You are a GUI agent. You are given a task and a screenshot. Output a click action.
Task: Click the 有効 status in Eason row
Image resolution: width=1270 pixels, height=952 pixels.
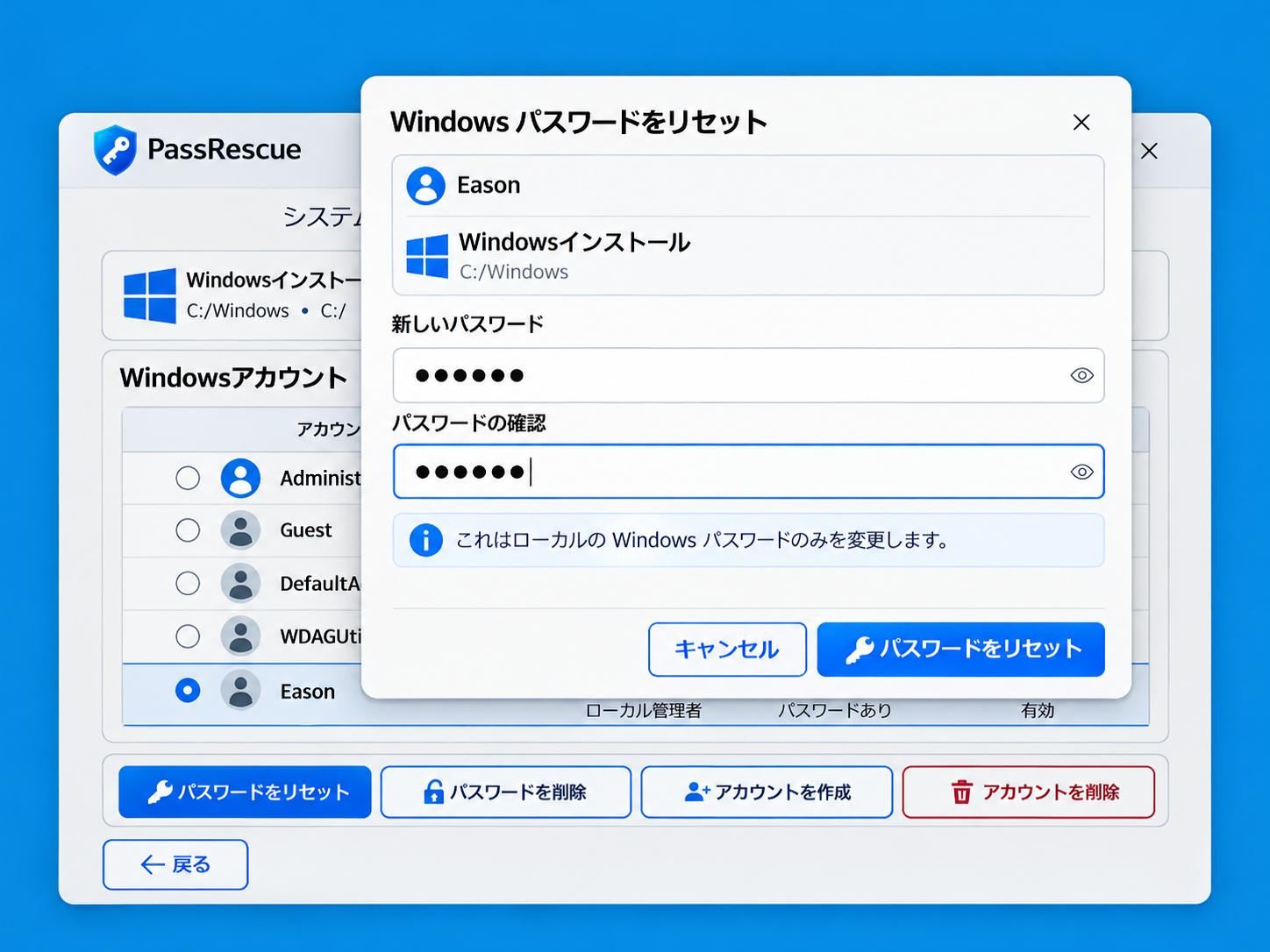[x=1038, y=711]
